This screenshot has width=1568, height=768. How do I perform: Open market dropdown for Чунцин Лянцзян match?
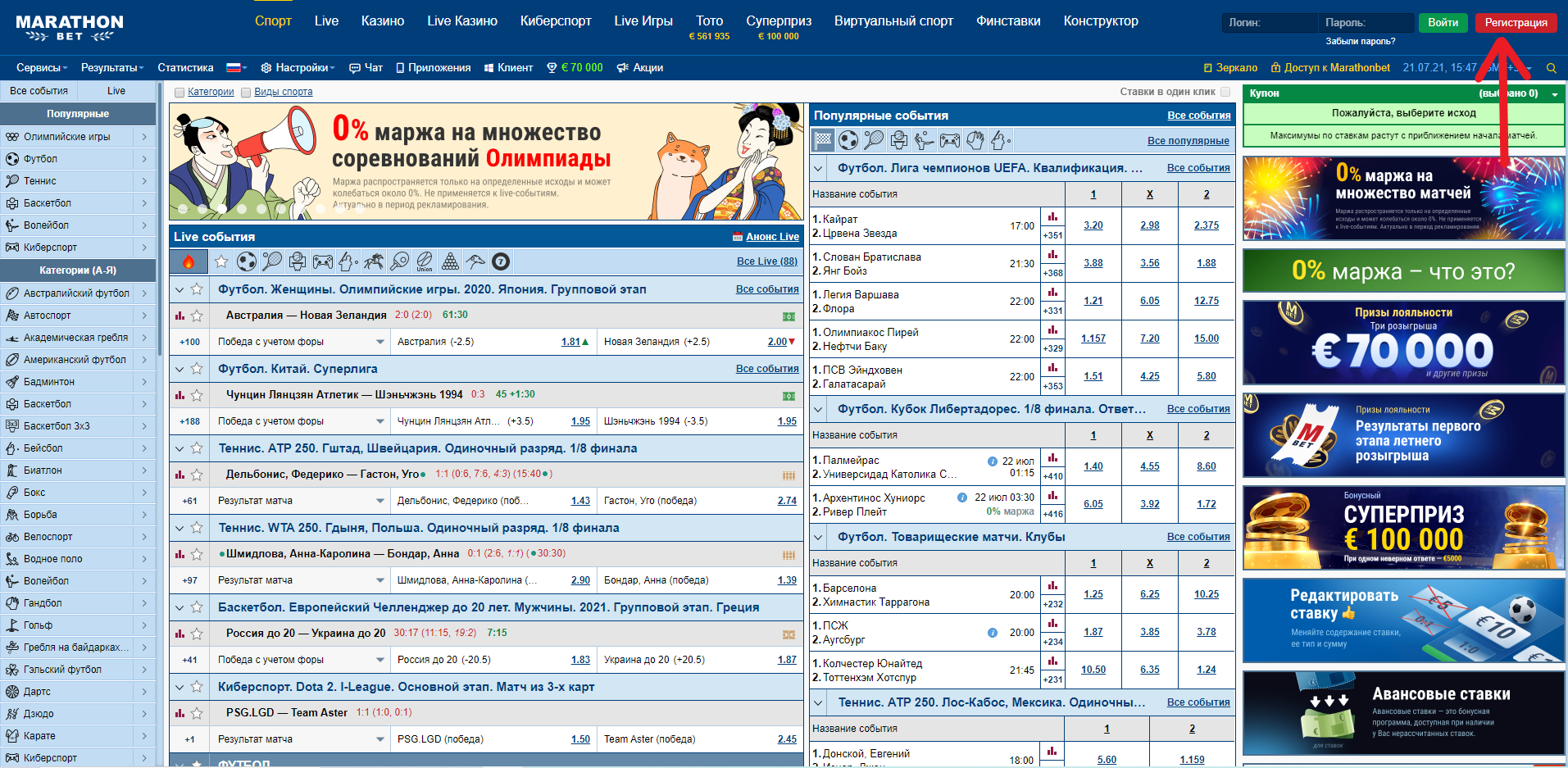[x=380, y=421]
